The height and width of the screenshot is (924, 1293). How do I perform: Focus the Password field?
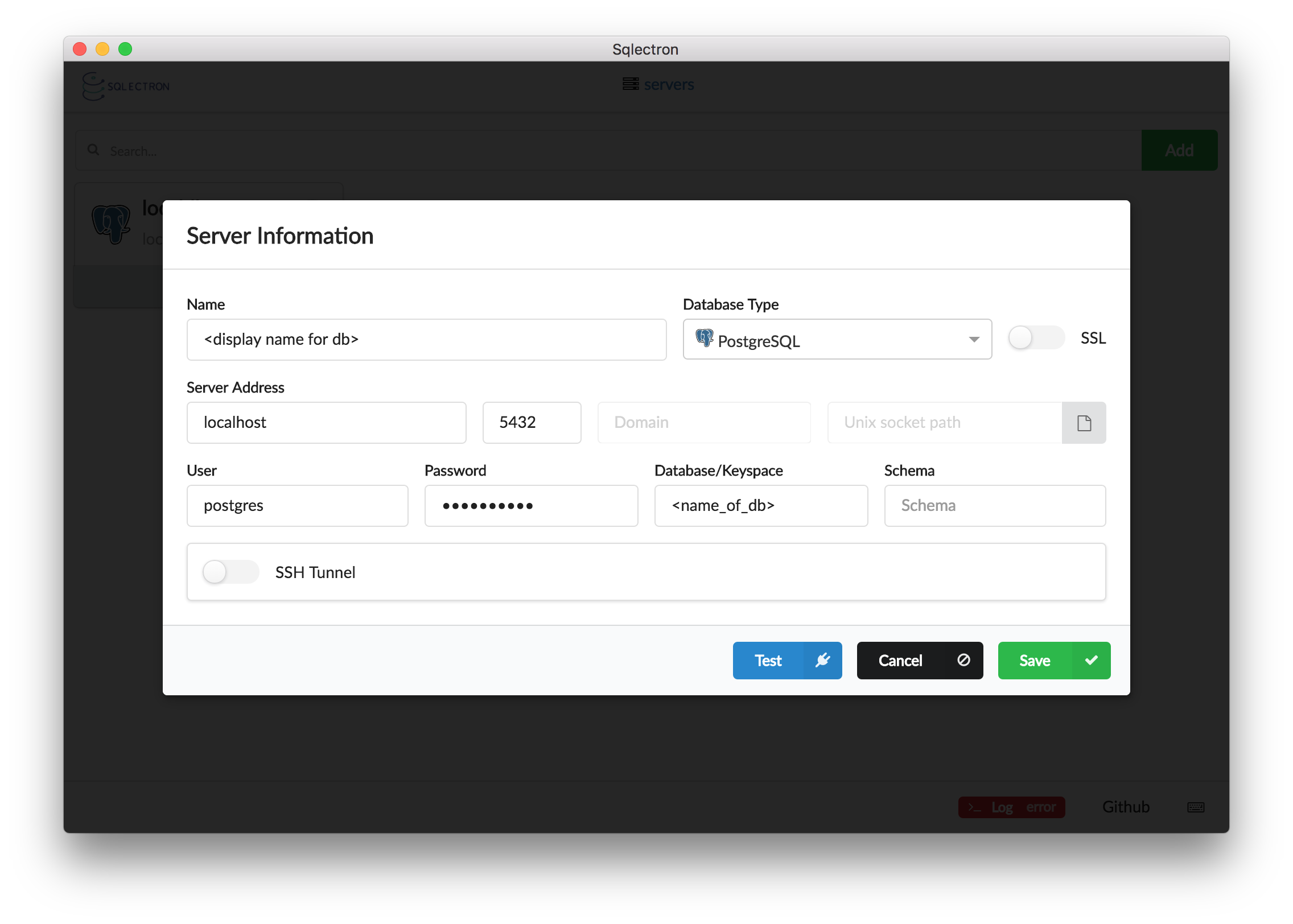tap(531, 506)
